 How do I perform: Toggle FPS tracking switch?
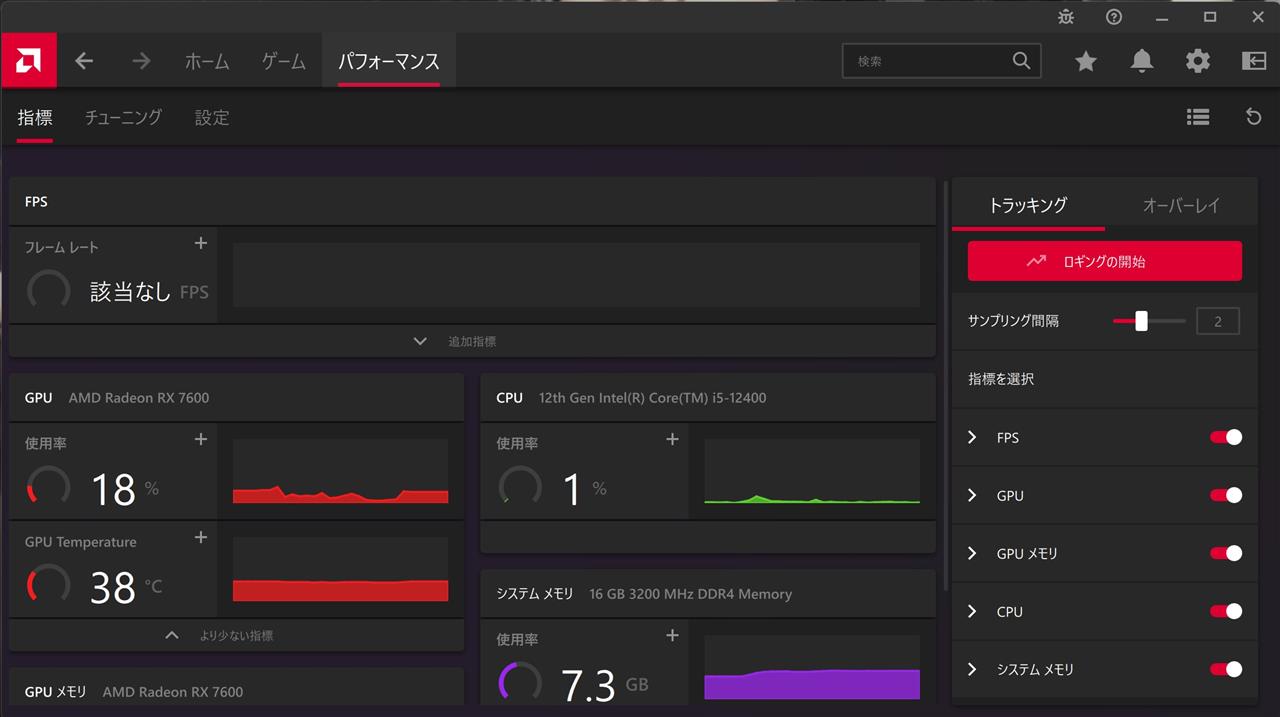coord(1226,437)
